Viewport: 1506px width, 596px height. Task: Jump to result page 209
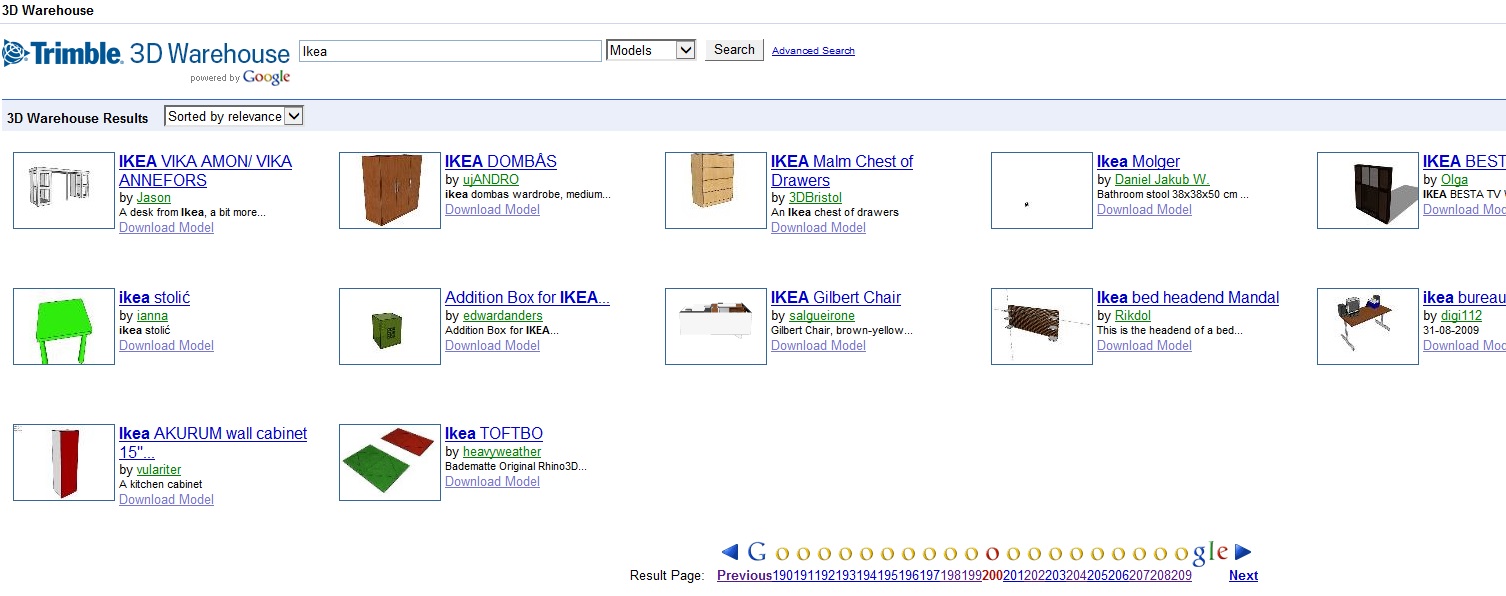coord(1182,575)
